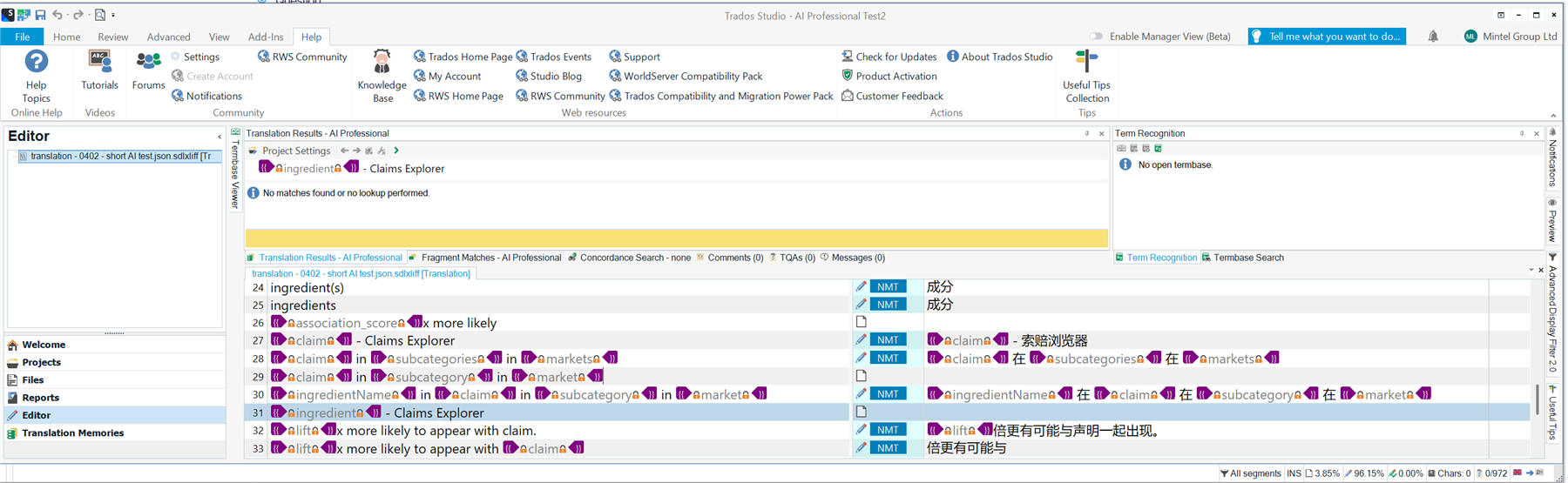Open the Advanced Display Filter 2.0 panel
Screen dimensions: 1568x483
(1552, 313)
